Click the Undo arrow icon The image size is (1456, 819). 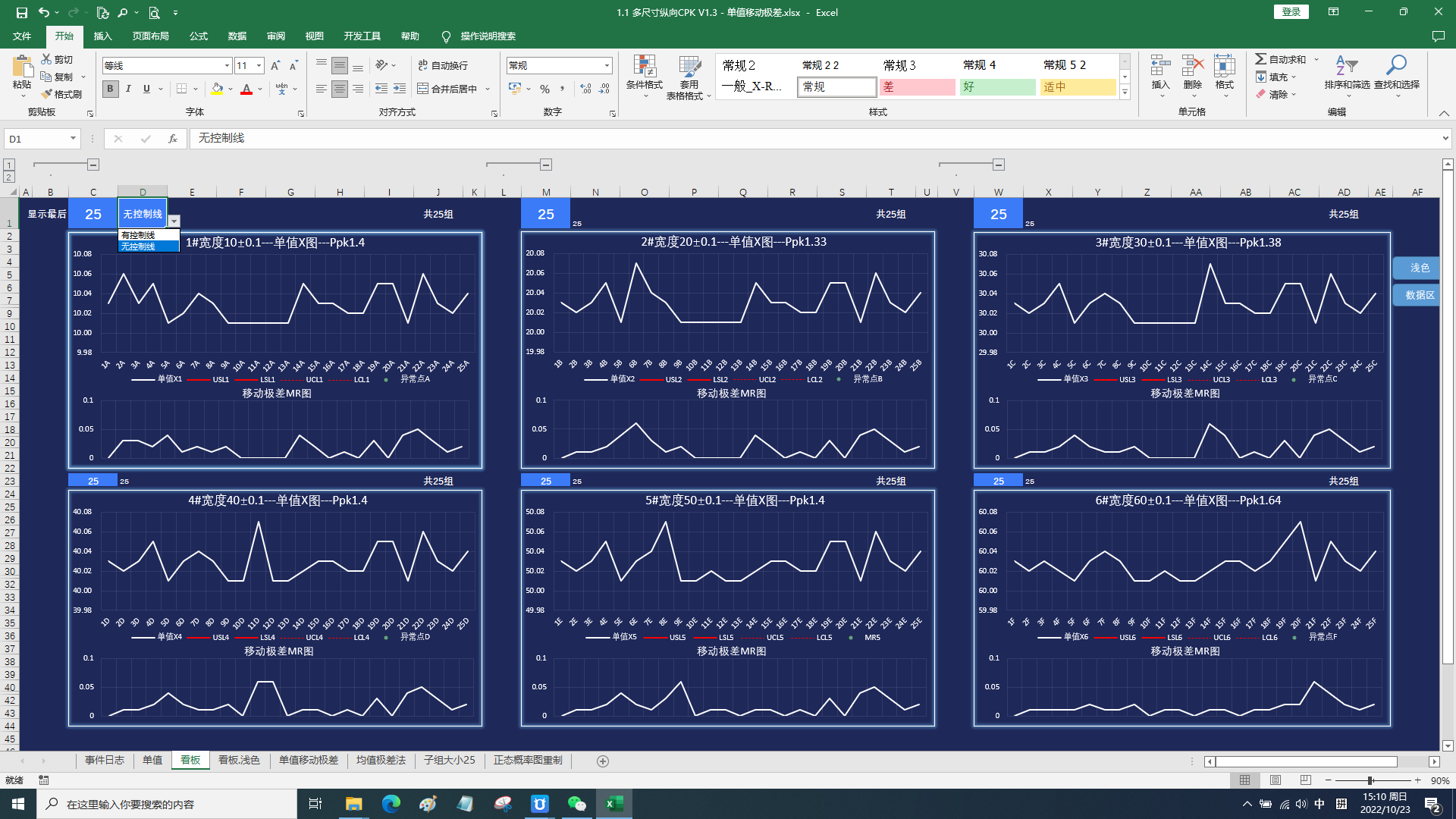point(44,12)
